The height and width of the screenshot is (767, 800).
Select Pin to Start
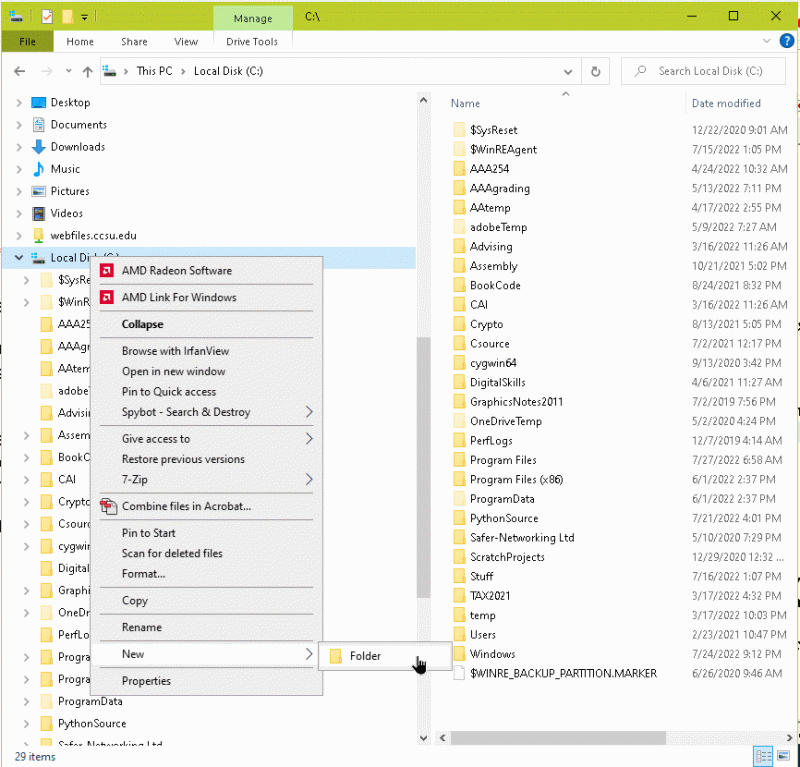click(x=206, y=533)
